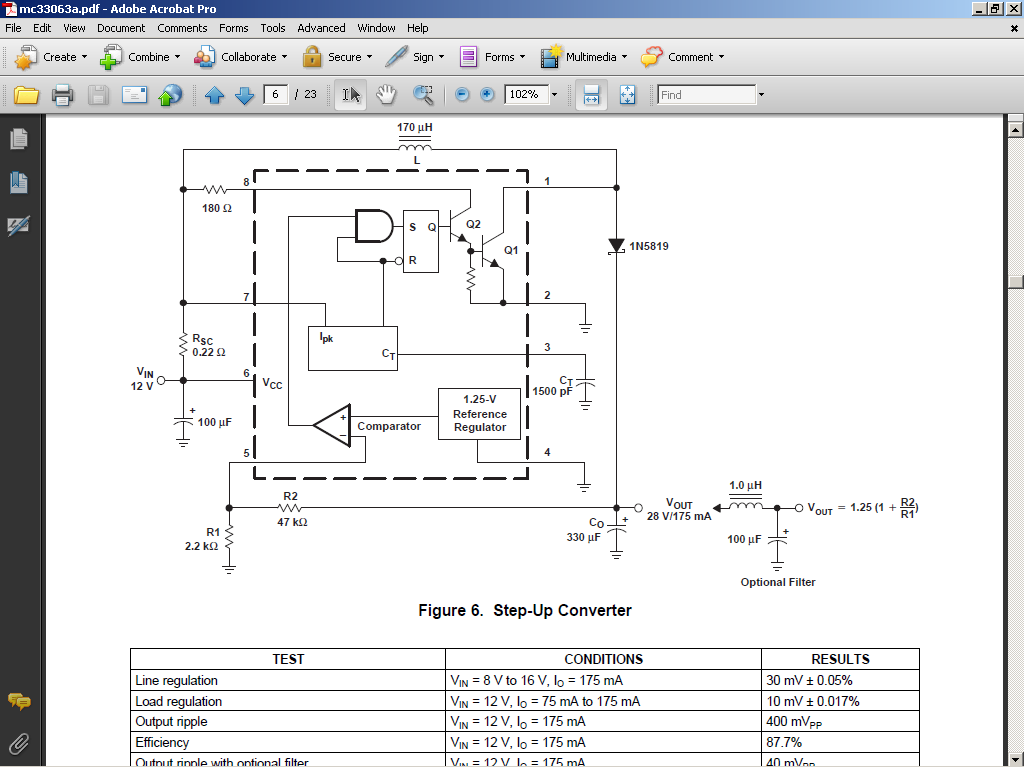Click the email envelope icon
This screenshot has height=768, width=1024.
[135, 95]
